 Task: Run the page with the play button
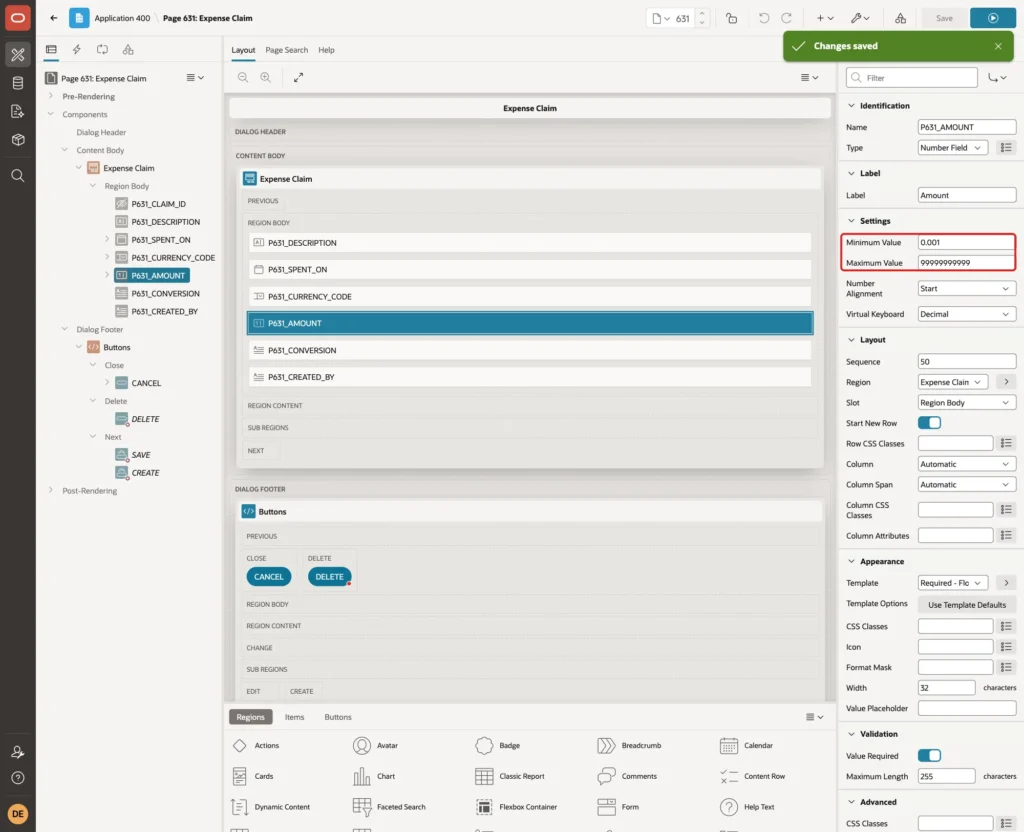point(993,18)
